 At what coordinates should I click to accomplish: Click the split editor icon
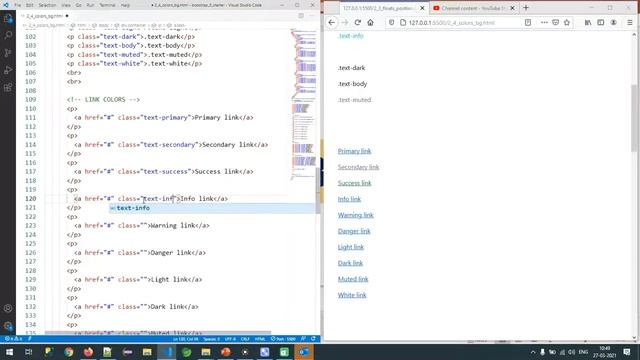click(x=301, y=16)
